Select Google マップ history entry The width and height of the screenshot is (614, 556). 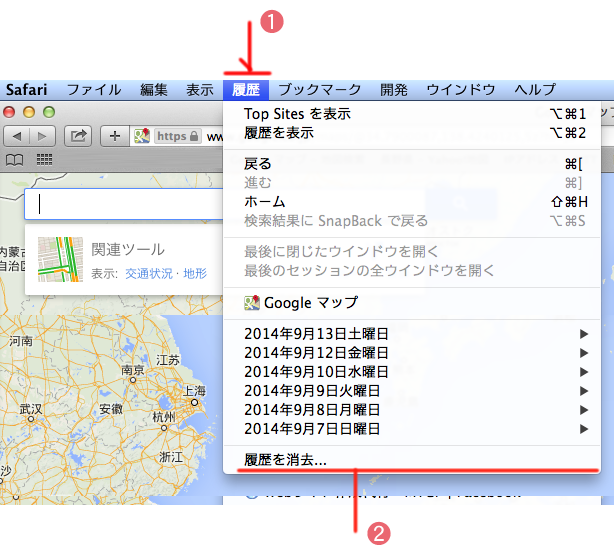pos(412,303)
